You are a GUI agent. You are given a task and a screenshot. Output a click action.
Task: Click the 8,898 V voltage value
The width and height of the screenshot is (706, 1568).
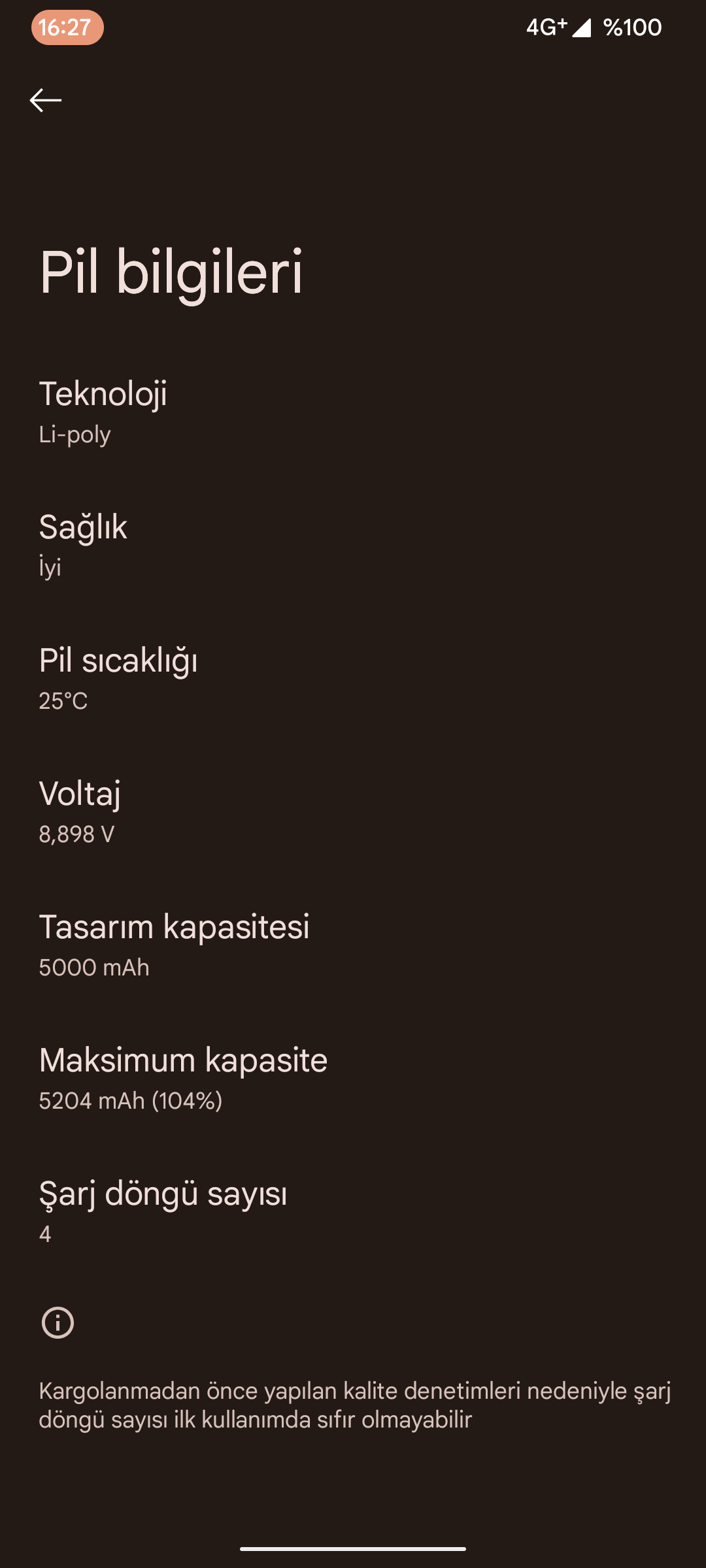[x=76, y=834]
